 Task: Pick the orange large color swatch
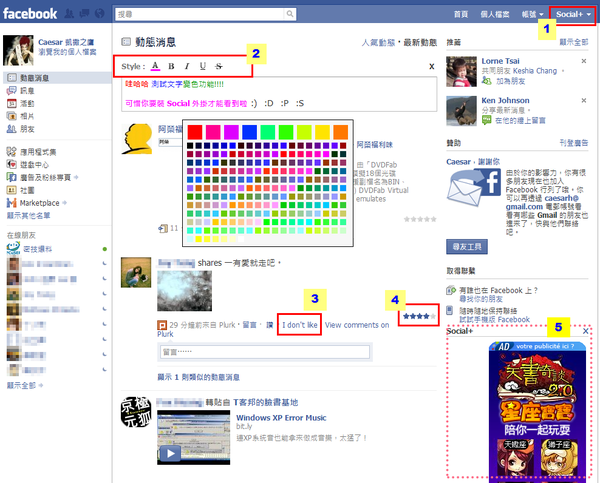click(x=341, y=132)
